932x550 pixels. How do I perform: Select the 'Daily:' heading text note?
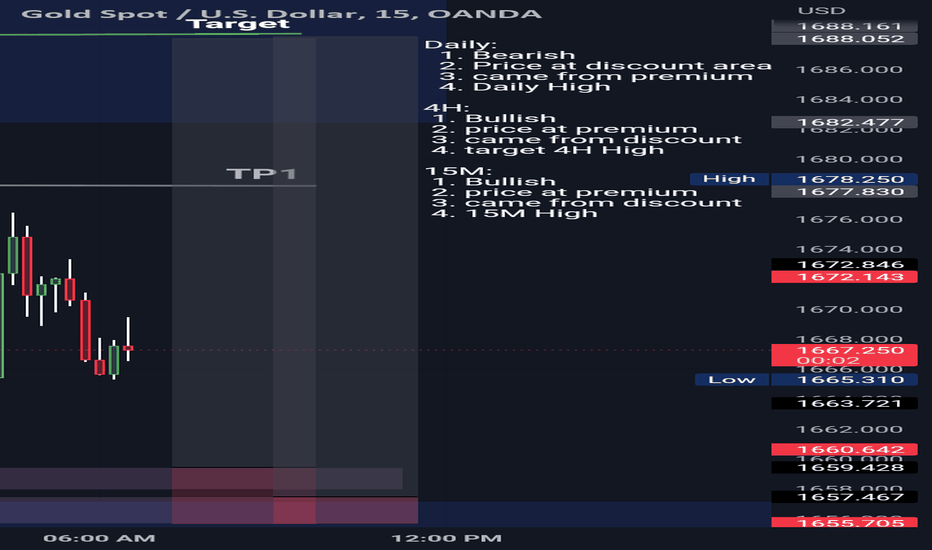pyautogui.click(x=461, y=45)
